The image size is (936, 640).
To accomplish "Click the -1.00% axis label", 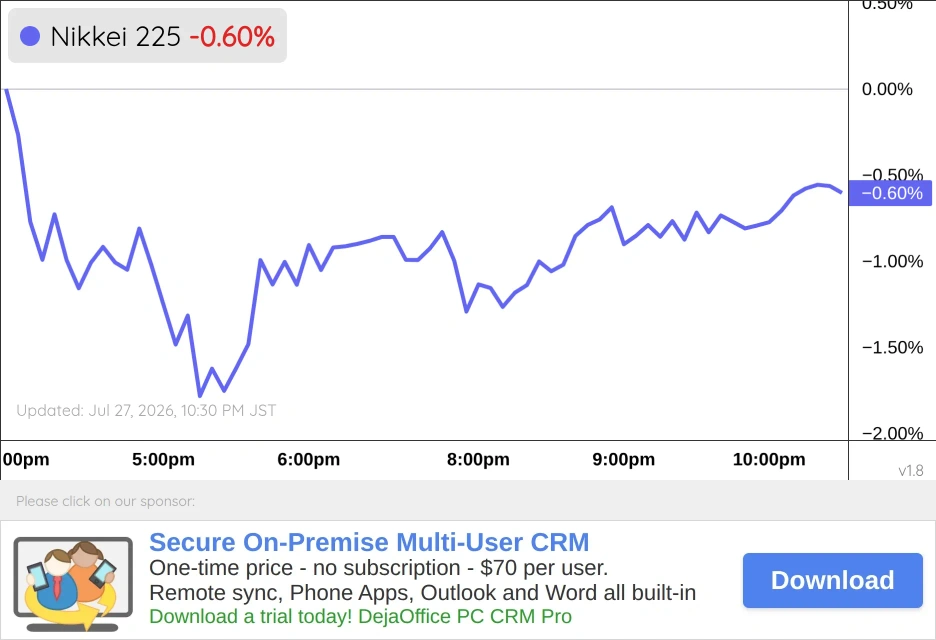I will click(x=892, y=261).
